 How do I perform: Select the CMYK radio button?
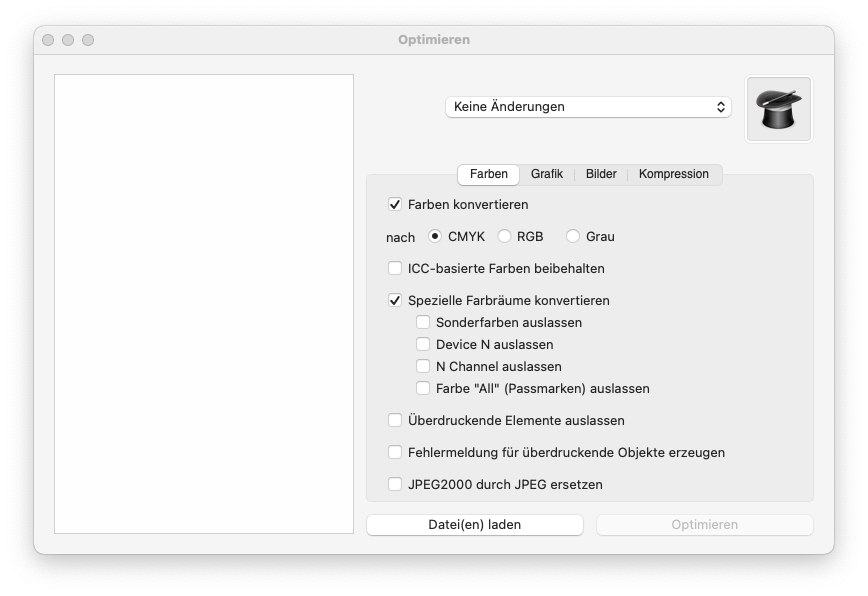[435, 236]
